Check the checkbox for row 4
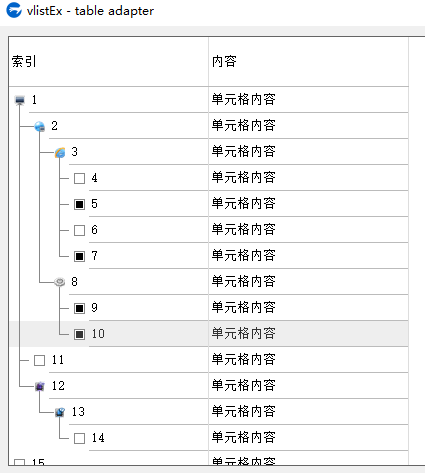The height and width of the screenshot is (473, 425). coord(79,178)
